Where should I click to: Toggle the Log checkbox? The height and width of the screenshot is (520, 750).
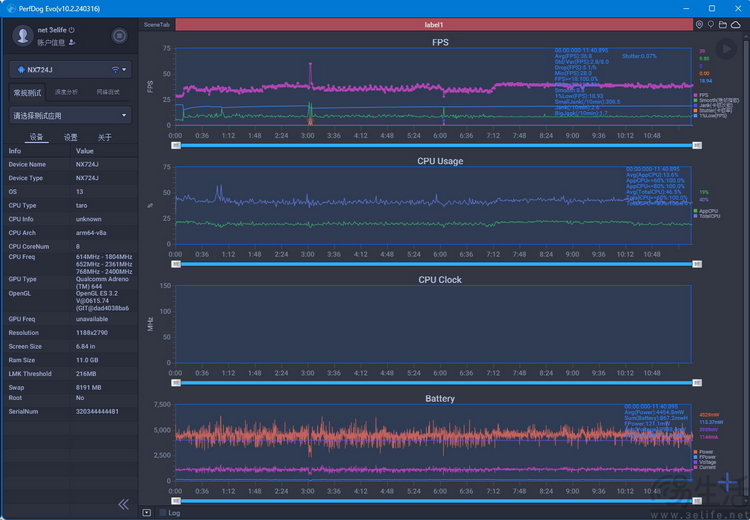tap(163, 513)
